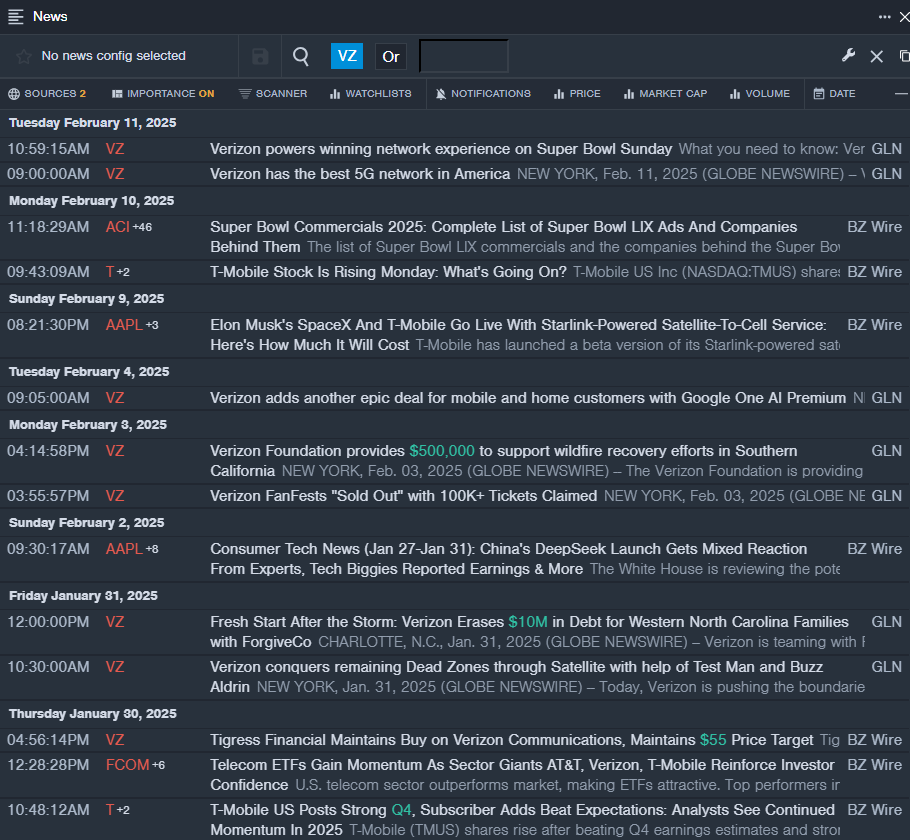Open Telecom ETFs Gain Momentum headline
This screenshot has width=910, height=840.
coord(522,775)
